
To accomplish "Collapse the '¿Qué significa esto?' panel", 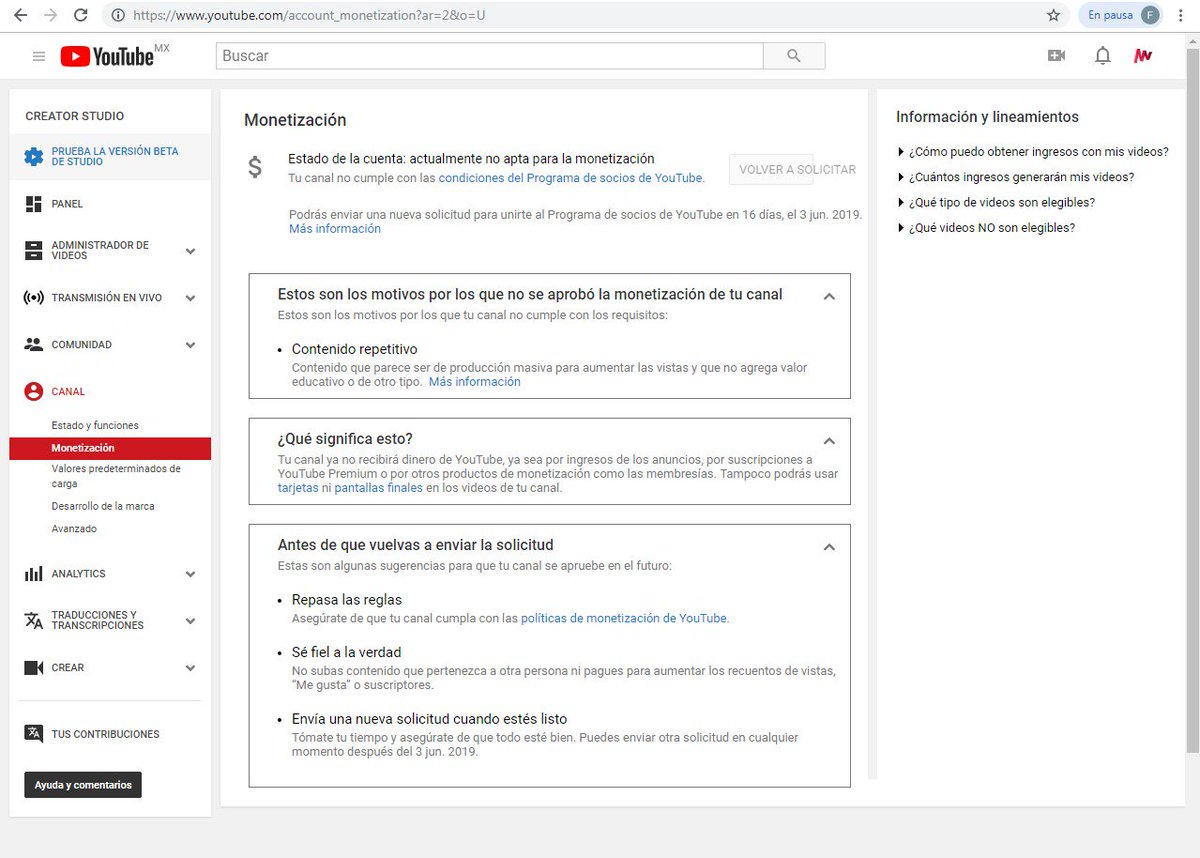I will tap(828, 440).
